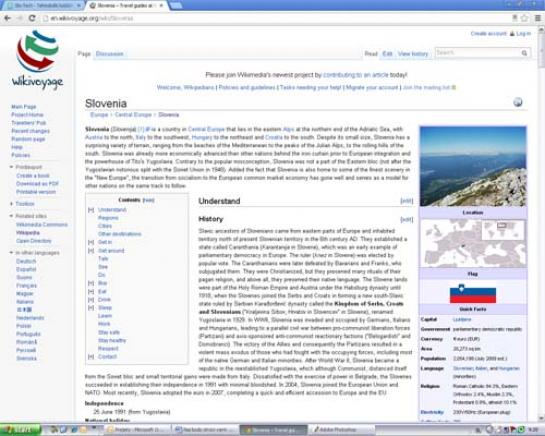Viewport: 545px width, 436px height.
Task: Click Download as PDF
Action: point(37,184)
